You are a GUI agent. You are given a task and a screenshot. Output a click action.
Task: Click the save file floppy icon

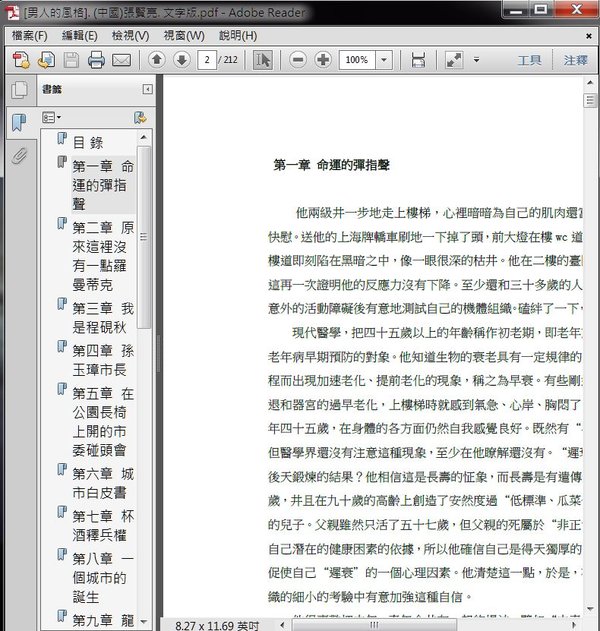coord(71,60)
